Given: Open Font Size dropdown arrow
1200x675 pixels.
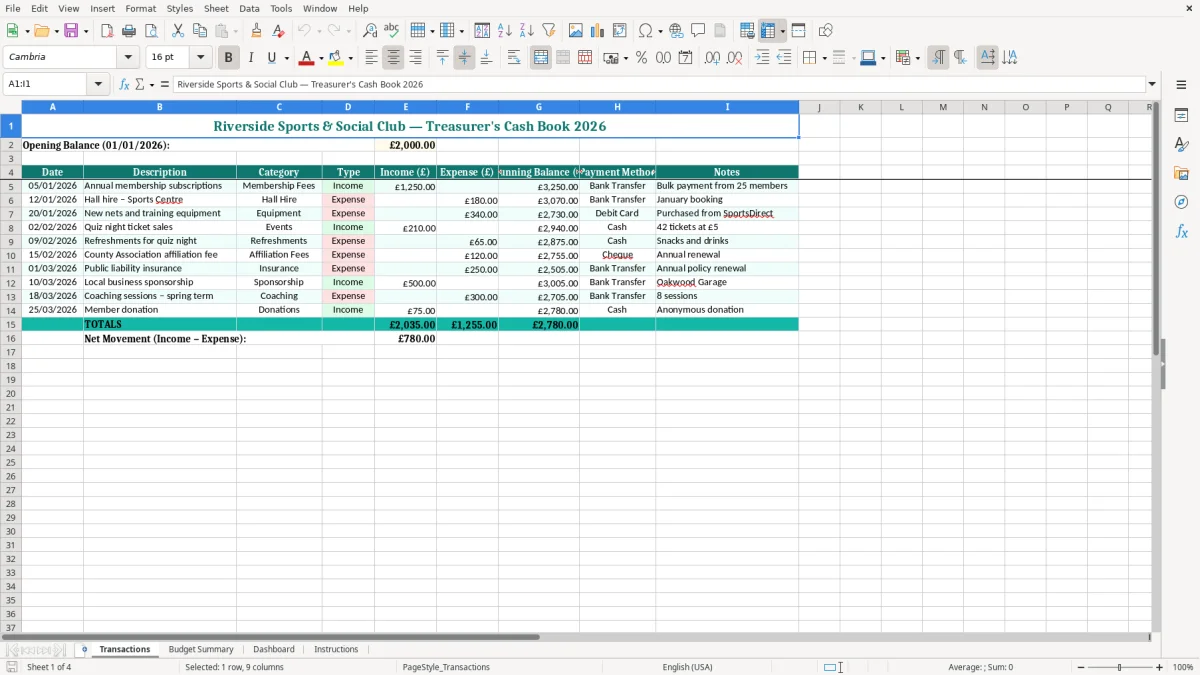Looking at the screenshot, I should point(200,58).
